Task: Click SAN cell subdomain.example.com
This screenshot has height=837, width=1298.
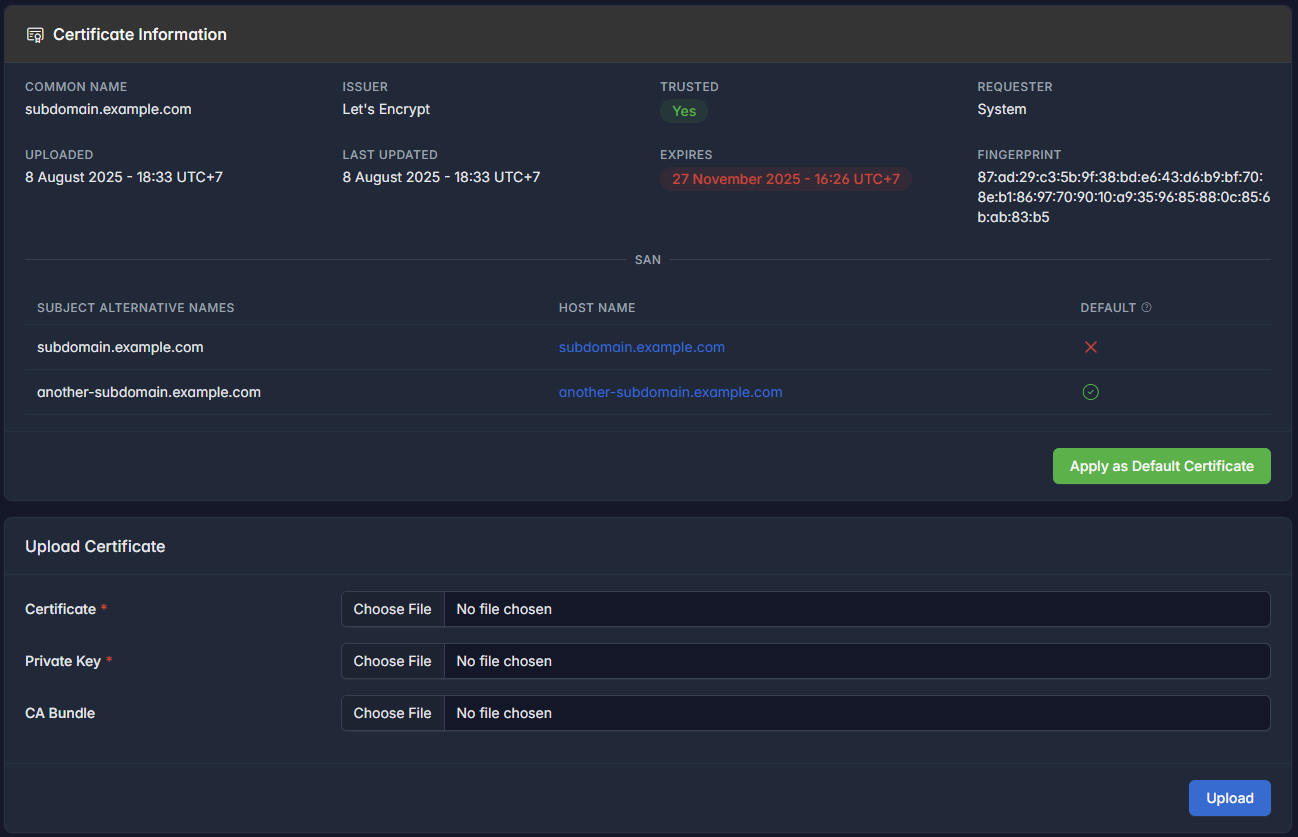Action: click(x=120, y=347)
